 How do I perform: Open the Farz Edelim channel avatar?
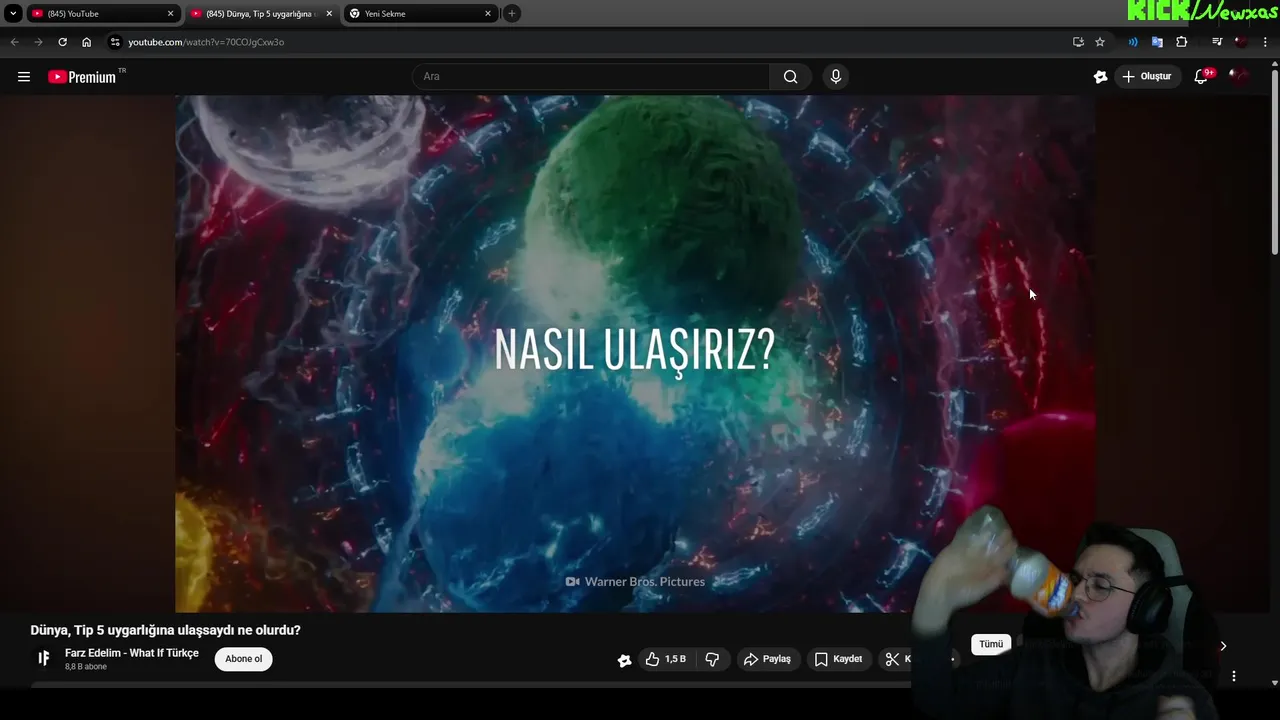44,658
